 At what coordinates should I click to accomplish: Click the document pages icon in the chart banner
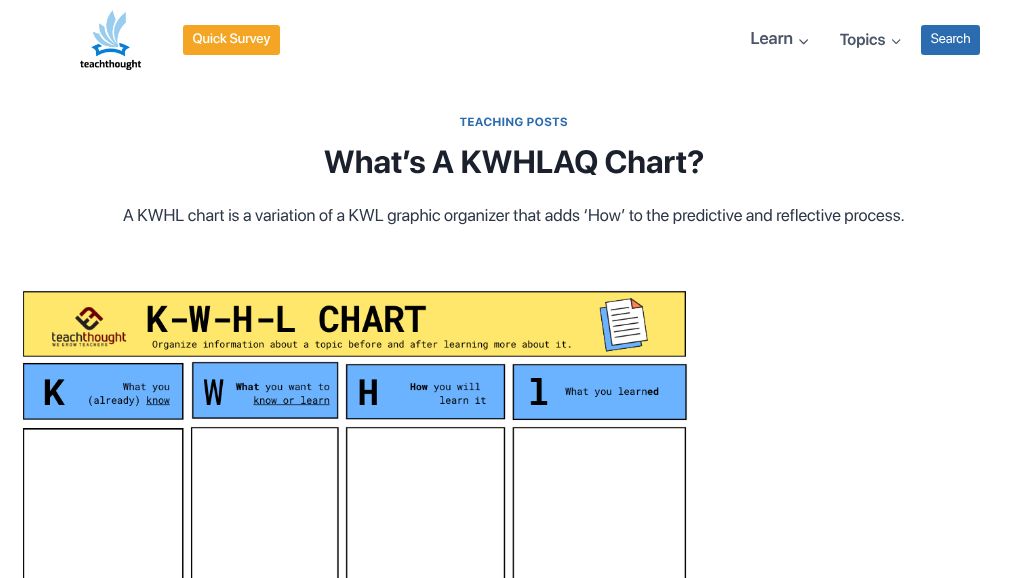[623, 323]
